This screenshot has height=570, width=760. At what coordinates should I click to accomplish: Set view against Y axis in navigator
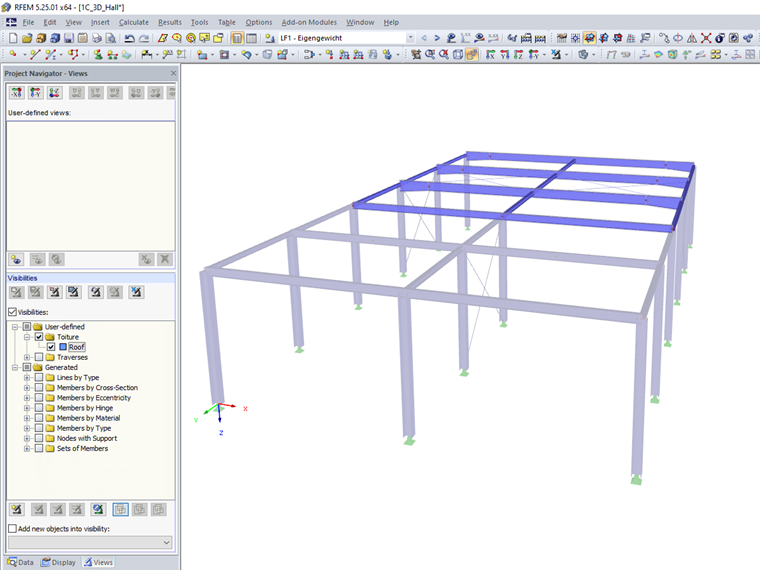click(x=35, y=93)
